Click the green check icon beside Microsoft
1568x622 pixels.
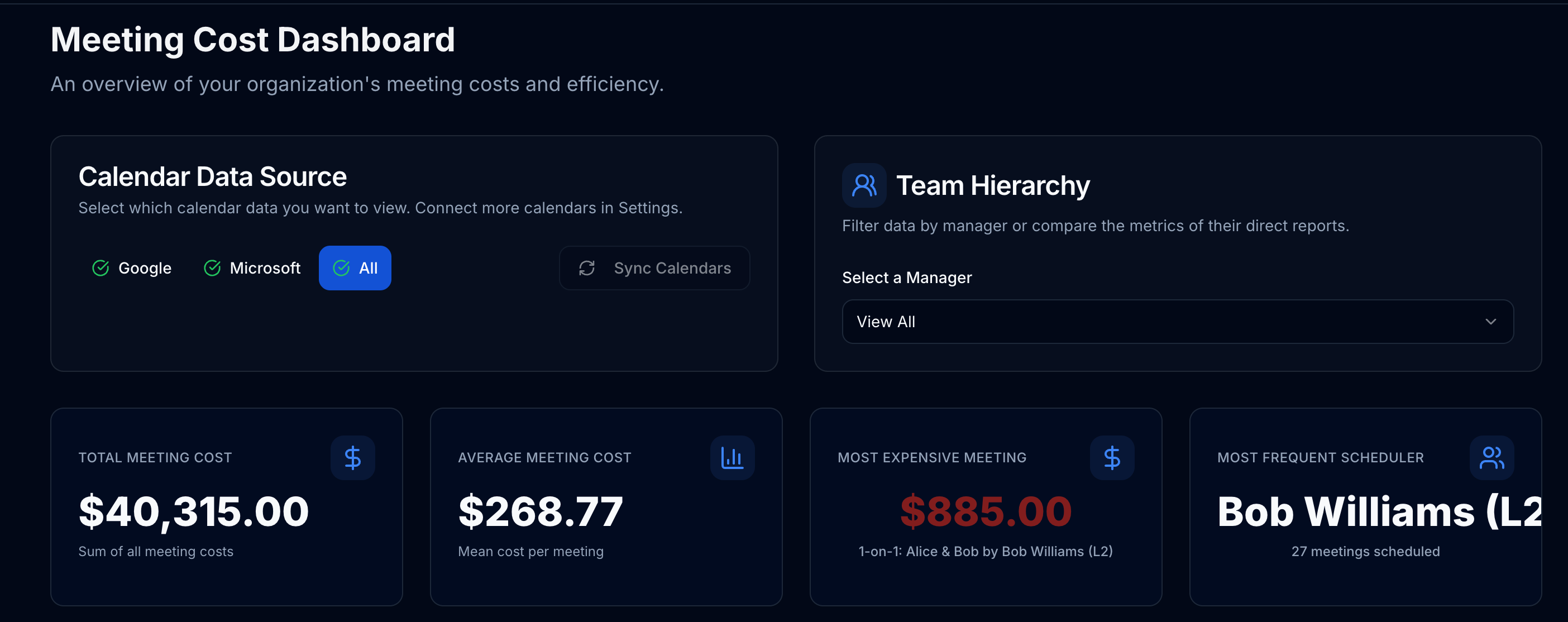[x=212, y=268]
